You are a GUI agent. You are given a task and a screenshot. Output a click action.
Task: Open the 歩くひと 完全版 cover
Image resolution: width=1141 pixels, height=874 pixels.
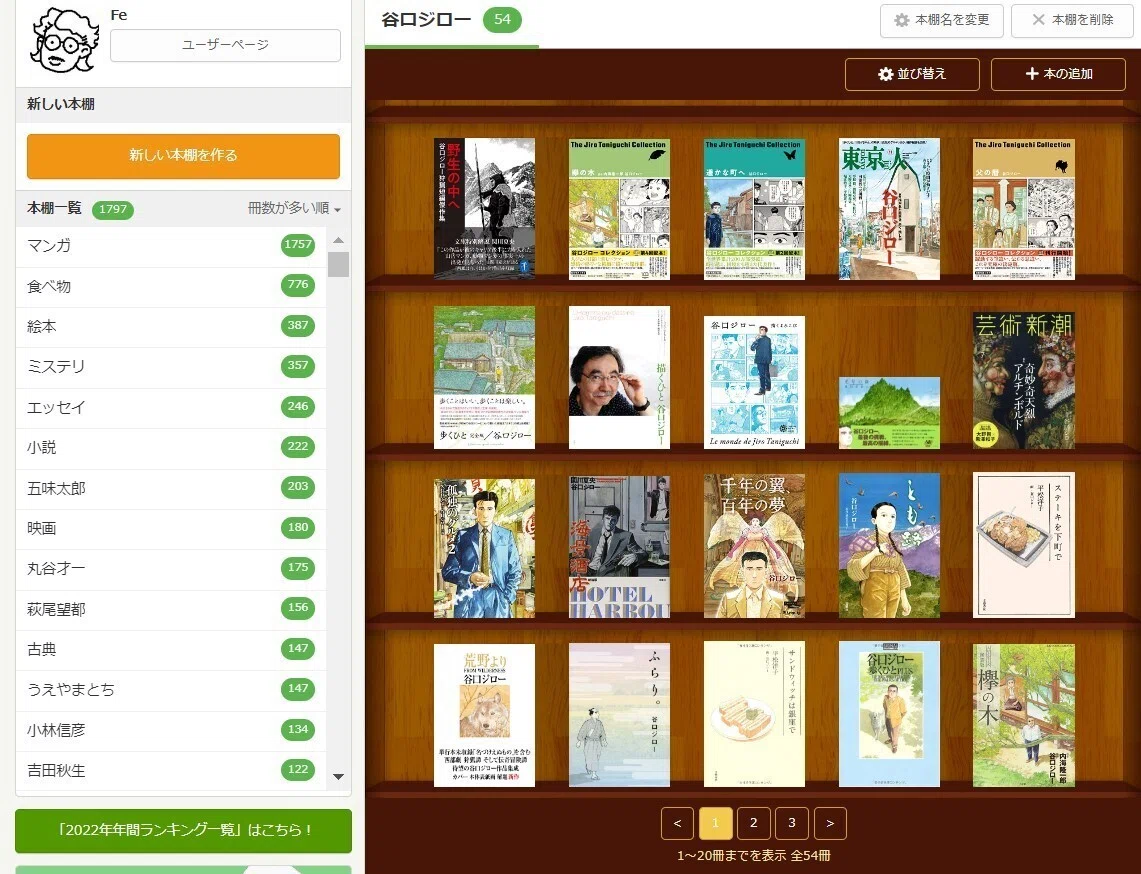click(485, 377)
